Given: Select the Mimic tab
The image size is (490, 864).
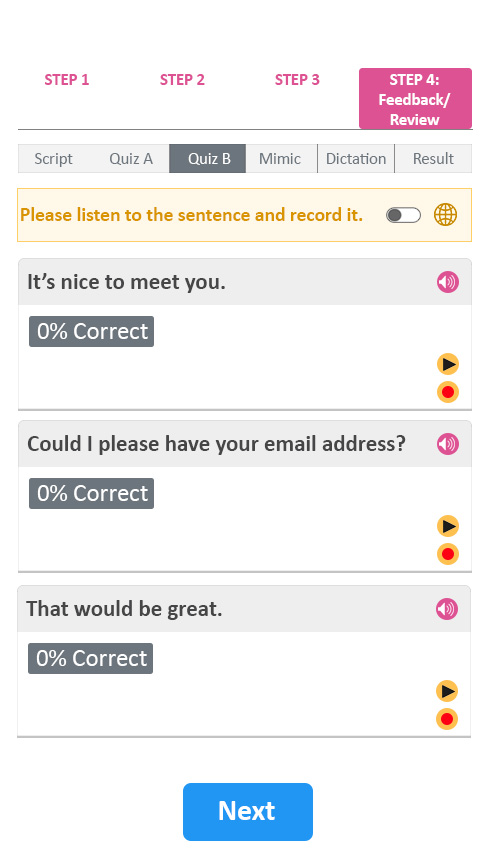Looking at the screenshot, I should tap(281, 159).
